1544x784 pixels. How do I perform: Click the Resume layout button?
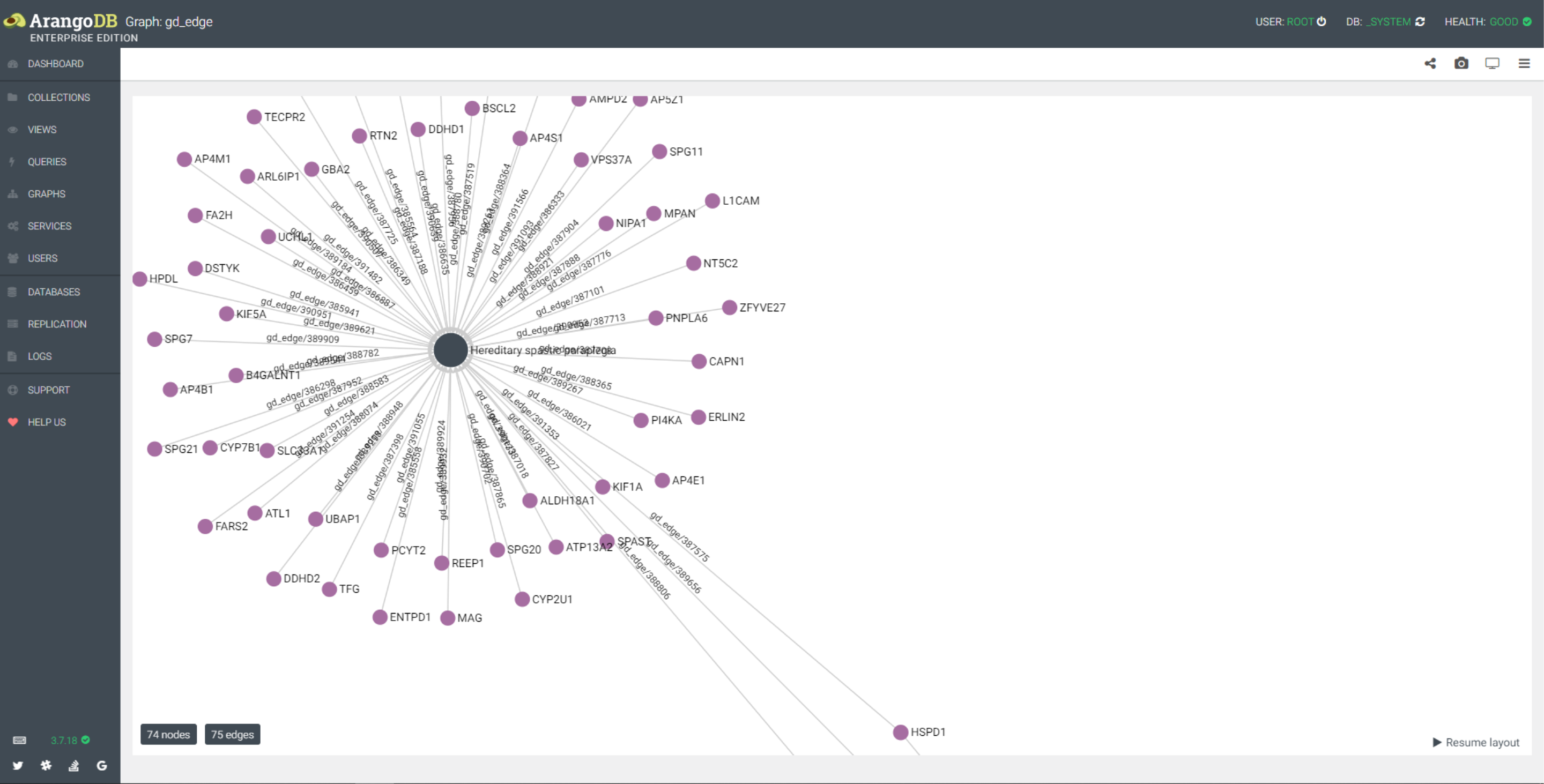pos(1476,743)
